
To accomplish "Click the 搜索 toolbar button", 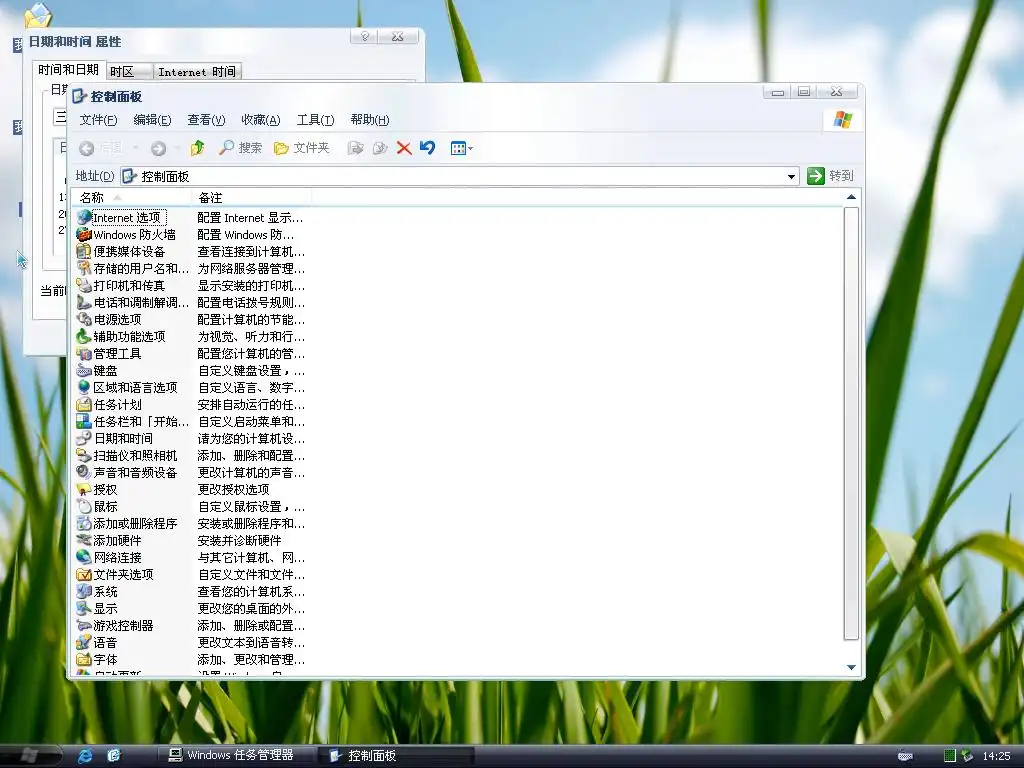I will 240,148.
